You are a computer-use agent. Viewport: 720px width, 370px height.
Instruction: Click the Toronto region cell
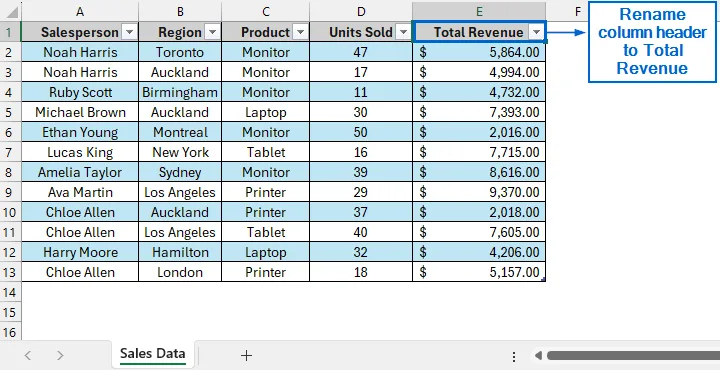180,52
